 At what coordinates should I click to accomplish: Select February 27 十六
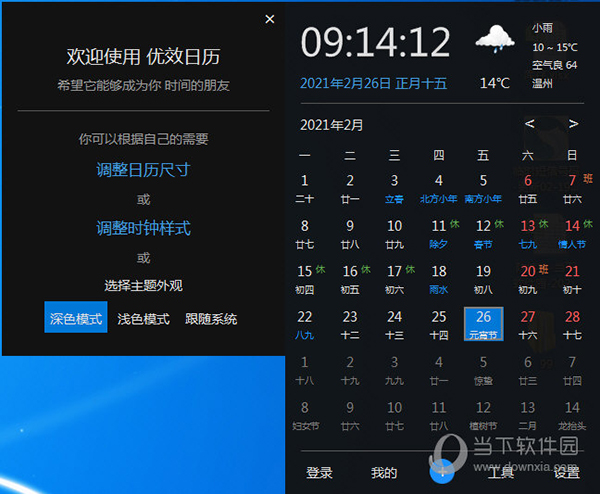[528, 325]
